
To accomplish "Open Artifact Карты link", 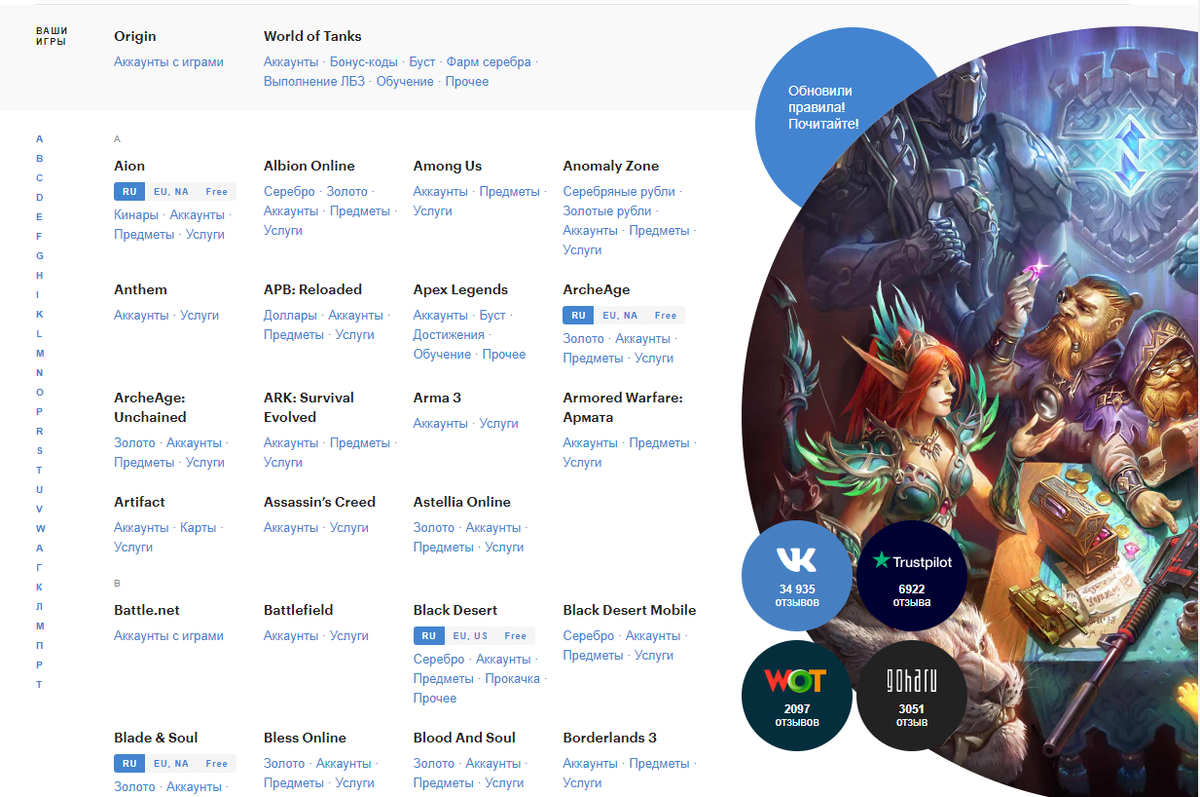I will pos(198,528).
